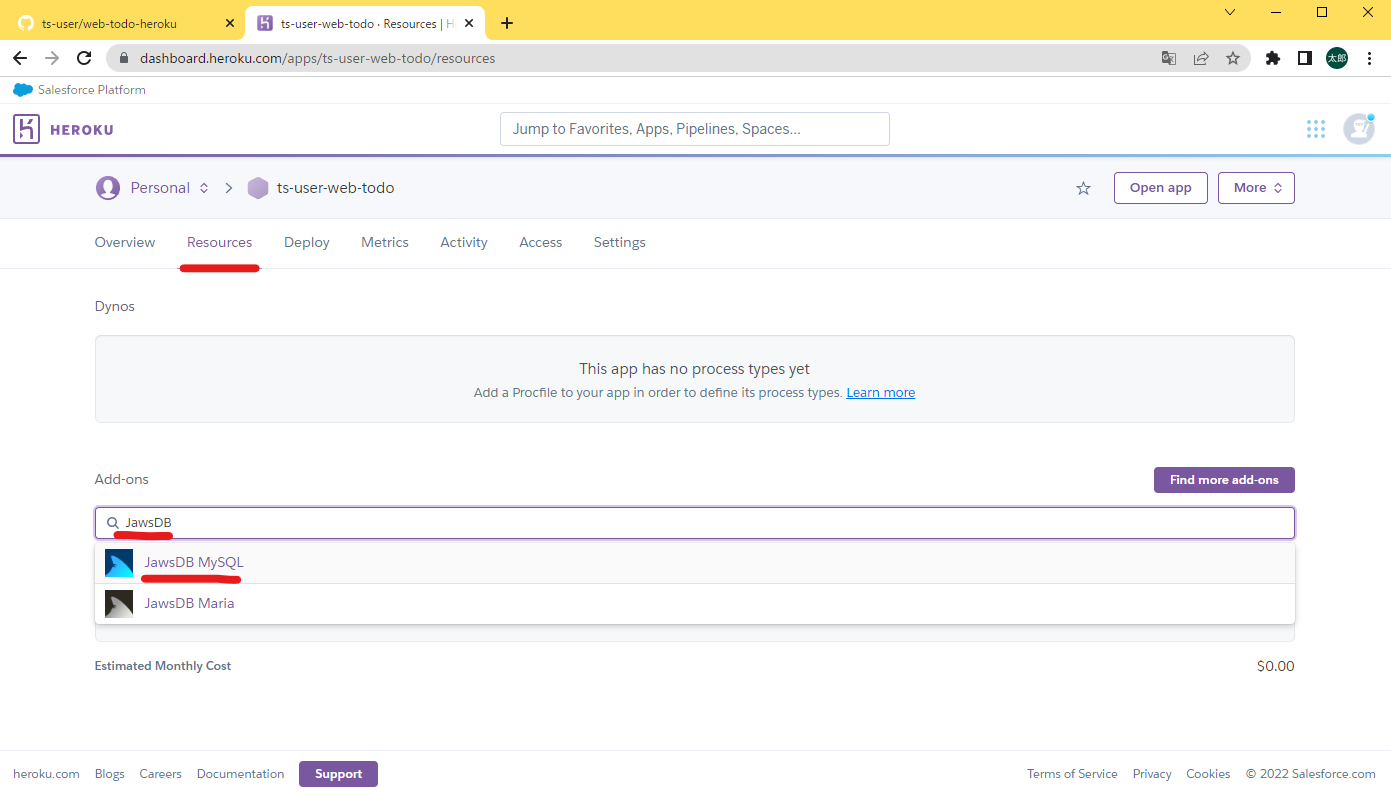Open the user account avatar menu
Viewport: 1391px width, 796px height.
pyautogui.click(x=1358, y=129)
